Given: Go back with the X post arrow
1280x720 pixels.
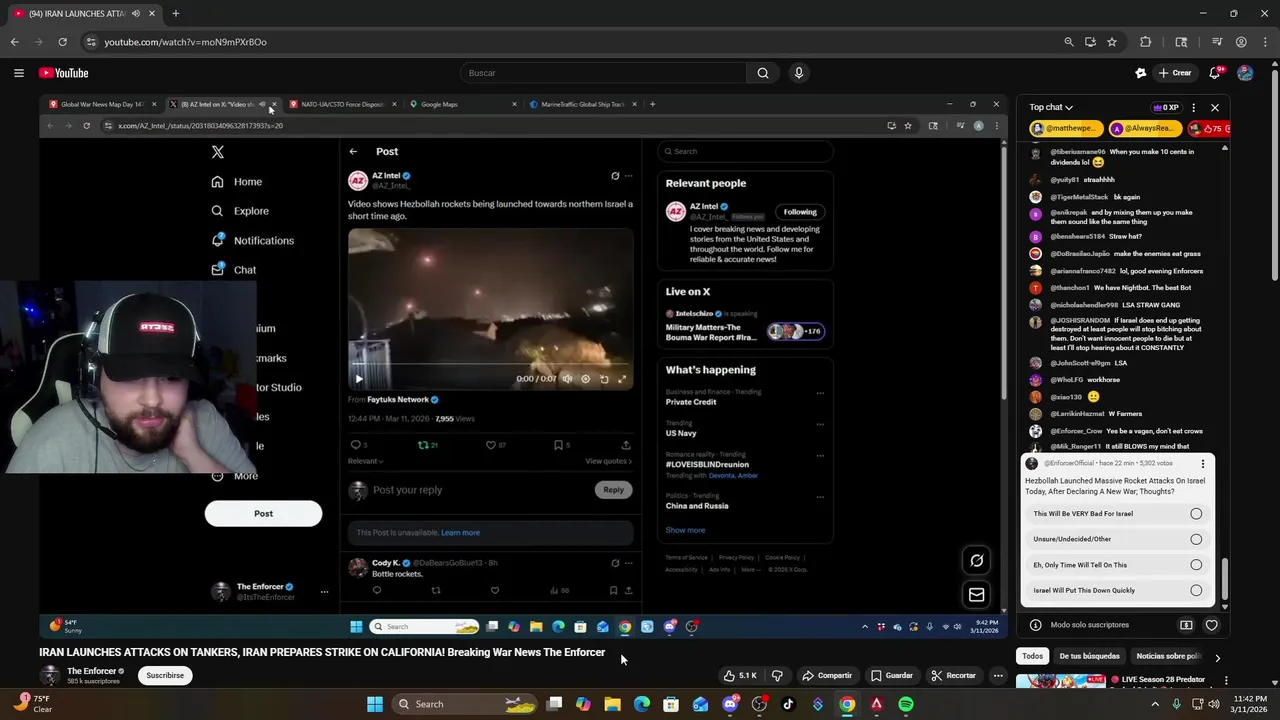Looking at the screenshot, I should 353,151.
